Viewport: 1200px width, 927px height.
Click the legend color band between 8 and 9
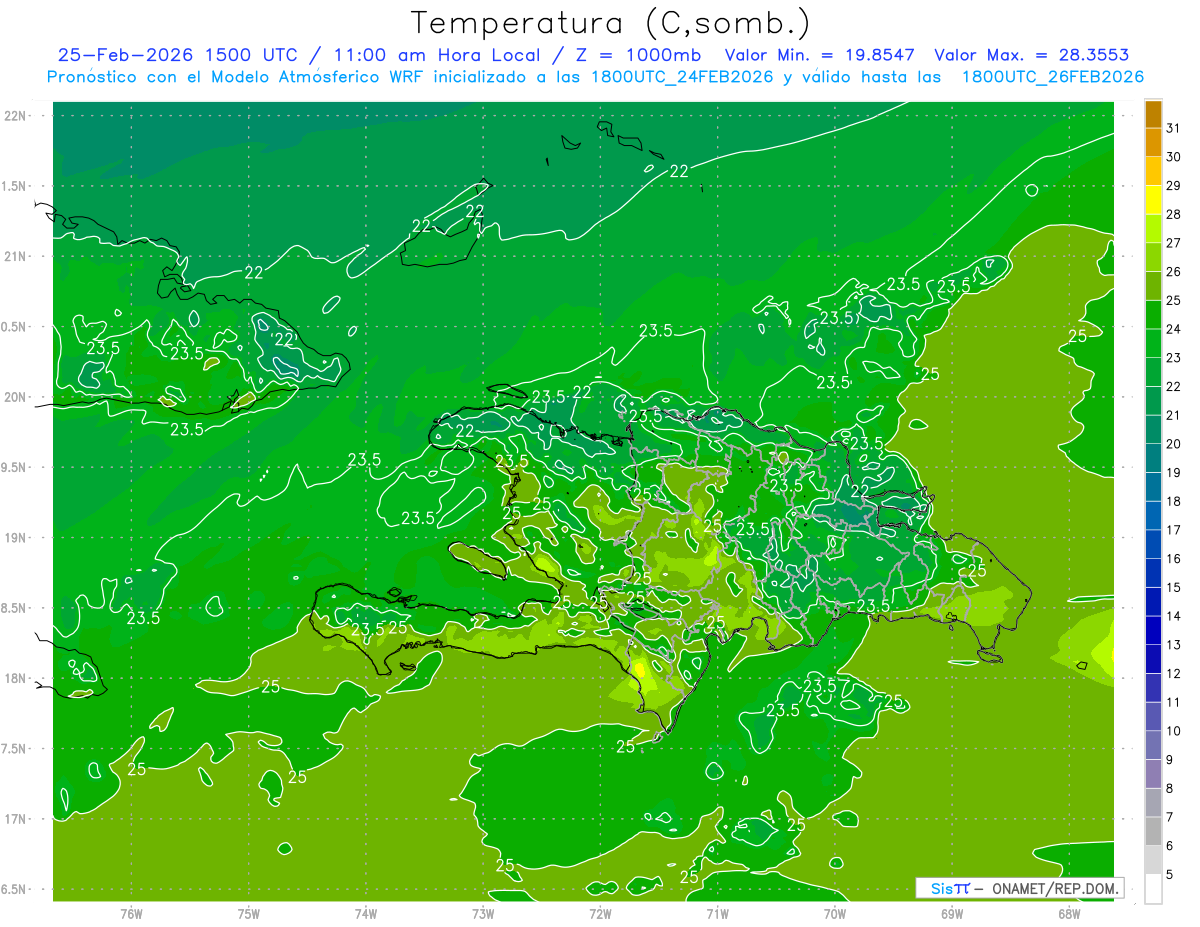[x=1153, y=774]
